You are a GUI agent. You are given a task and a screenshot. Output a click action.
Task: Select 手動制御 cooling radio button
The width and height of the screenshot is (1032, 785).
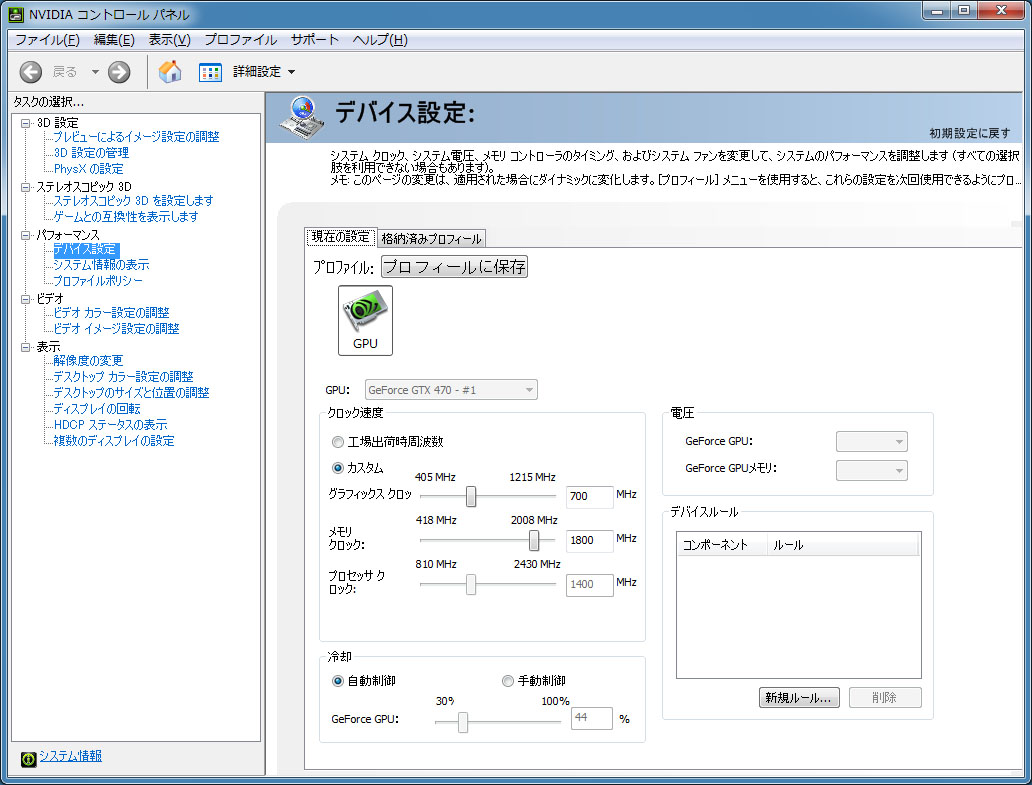pos(507,681)
